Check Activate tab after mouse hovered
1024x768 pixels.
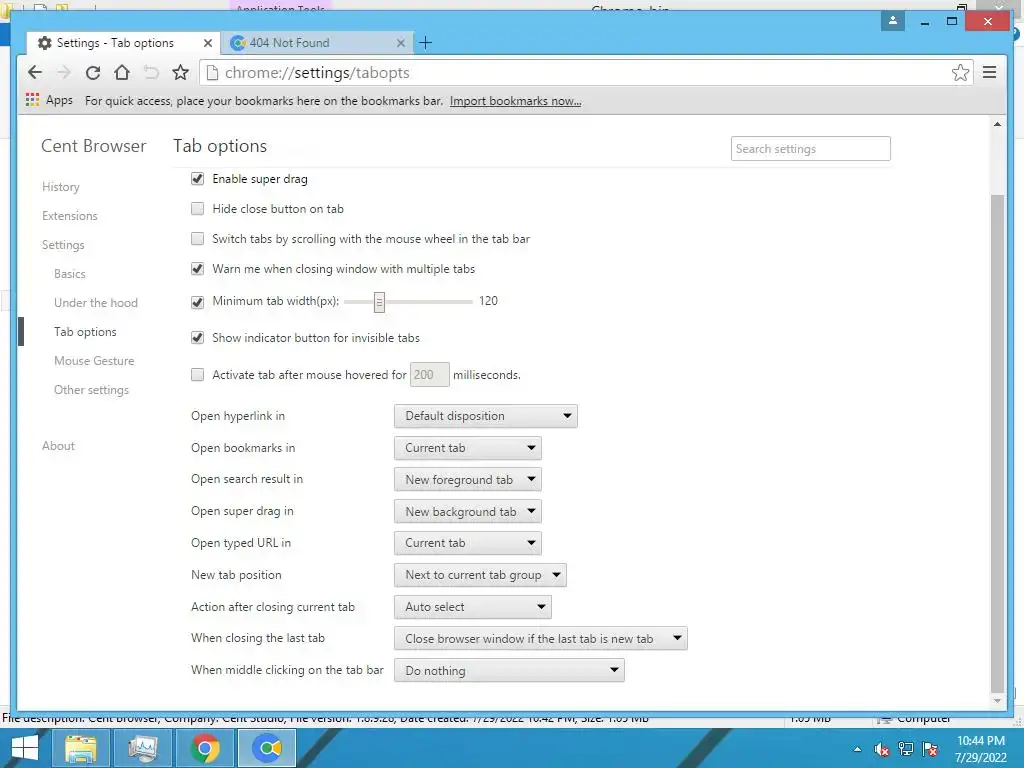tap(197, 374)
